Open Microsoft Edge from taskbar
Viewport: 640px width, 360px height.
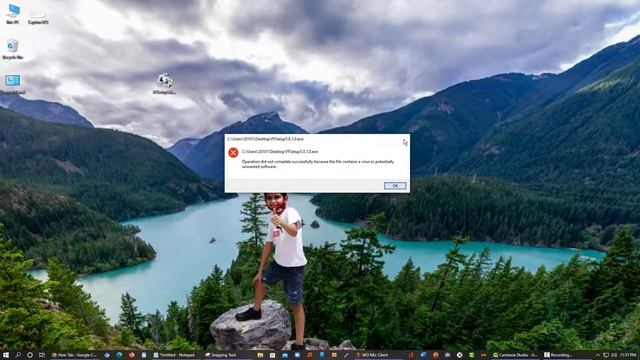pyautogui.click(x=119, y=355)
